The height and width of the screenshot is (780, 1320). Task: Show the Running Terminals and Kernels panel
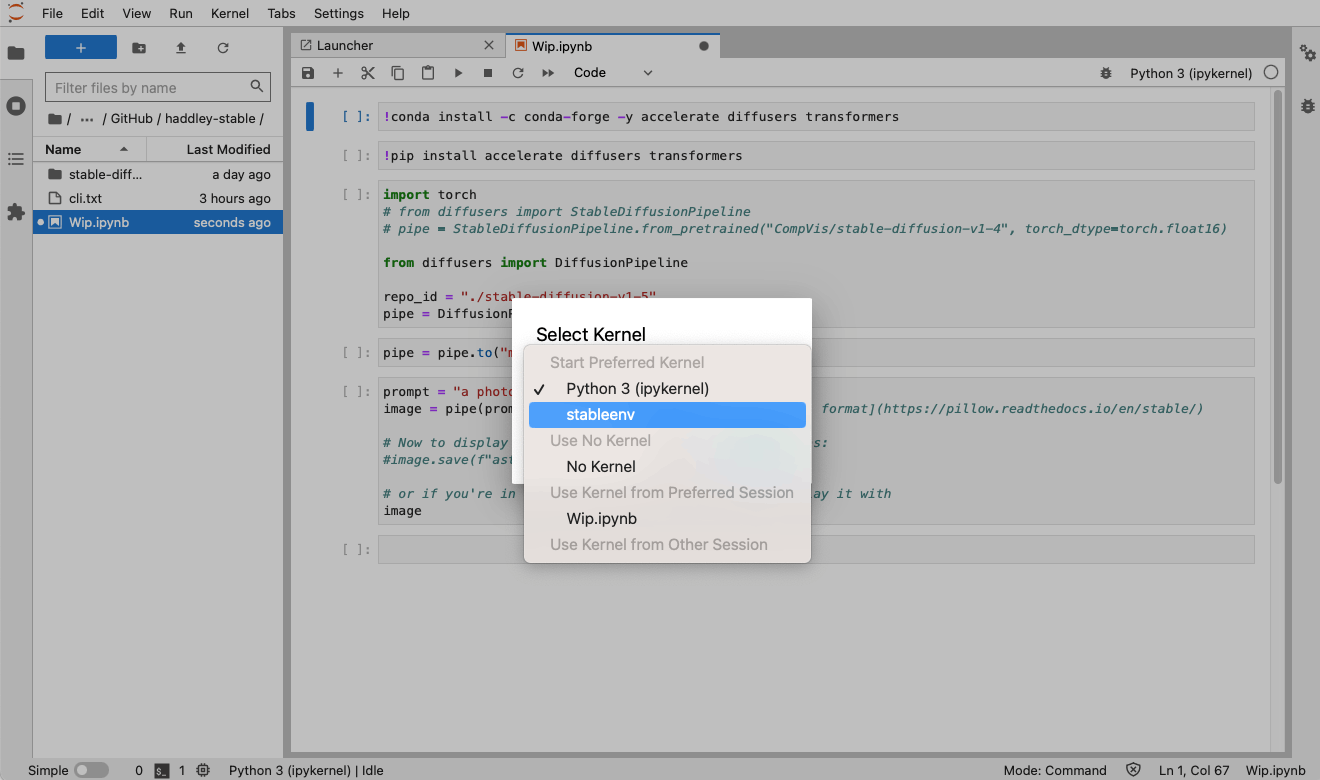point(16,106)
